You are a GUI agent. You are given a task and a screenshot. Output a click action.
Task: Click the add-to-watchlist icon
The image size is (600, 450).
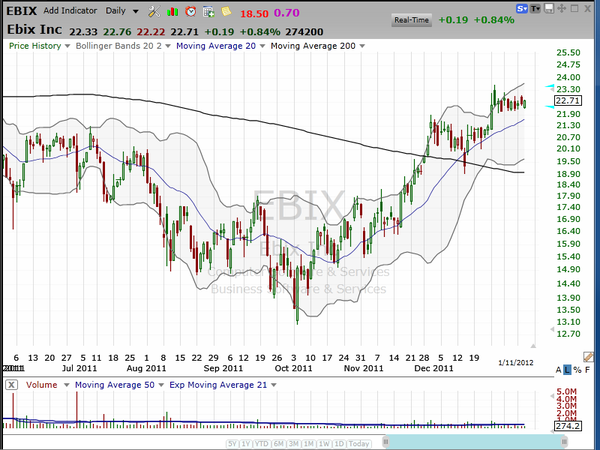tap(209, 11)
